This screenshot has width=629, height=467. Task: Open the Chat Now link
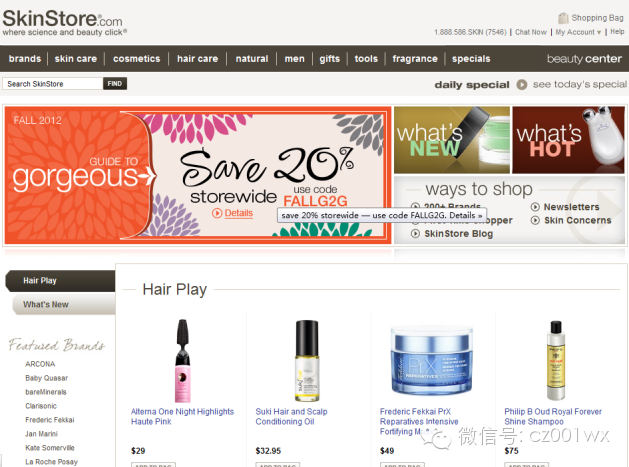(530, 32)
